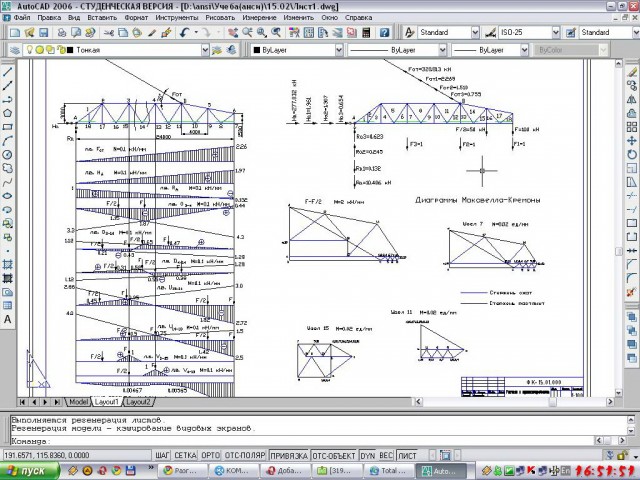Open the Layer Properties Manager icon
This screenshot has width=640, height=480.
click(15, 50)
